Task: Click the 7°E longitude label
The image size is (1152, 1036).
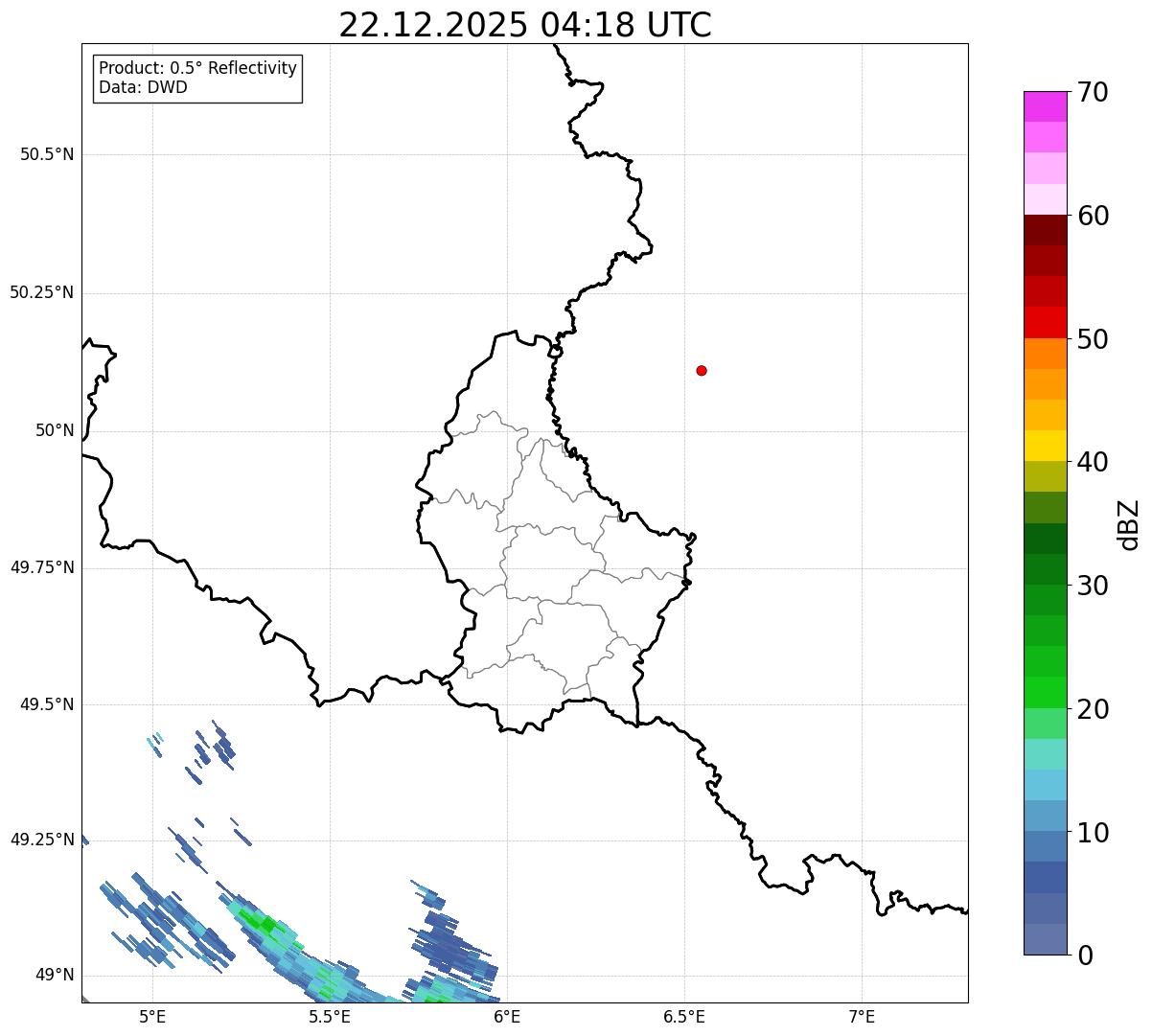Action: pos(862,1016)
